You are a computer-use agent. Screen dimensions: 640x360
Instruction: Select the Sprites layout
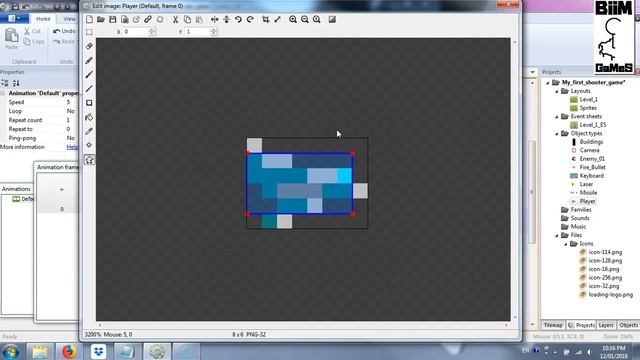tap(588, 108)
